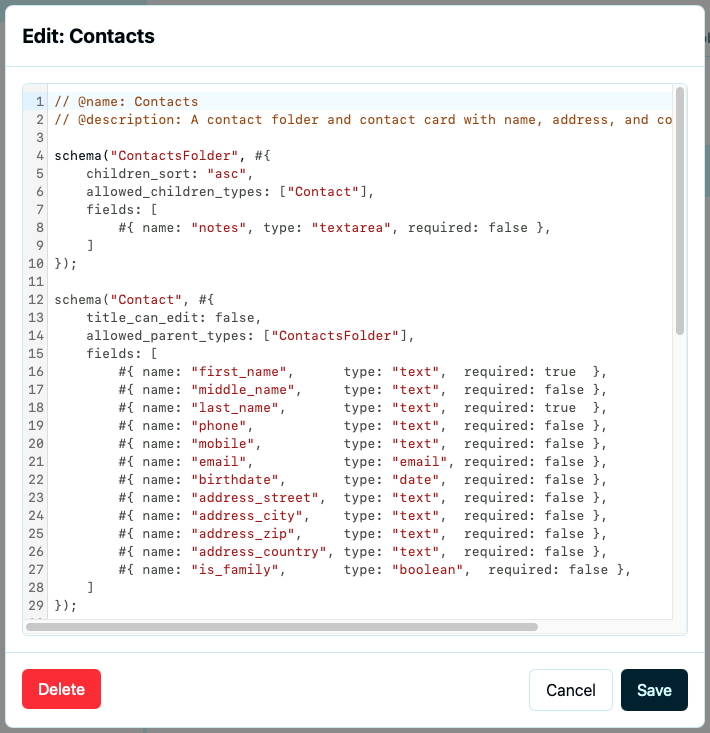Click the "notes" field name string

219,228
